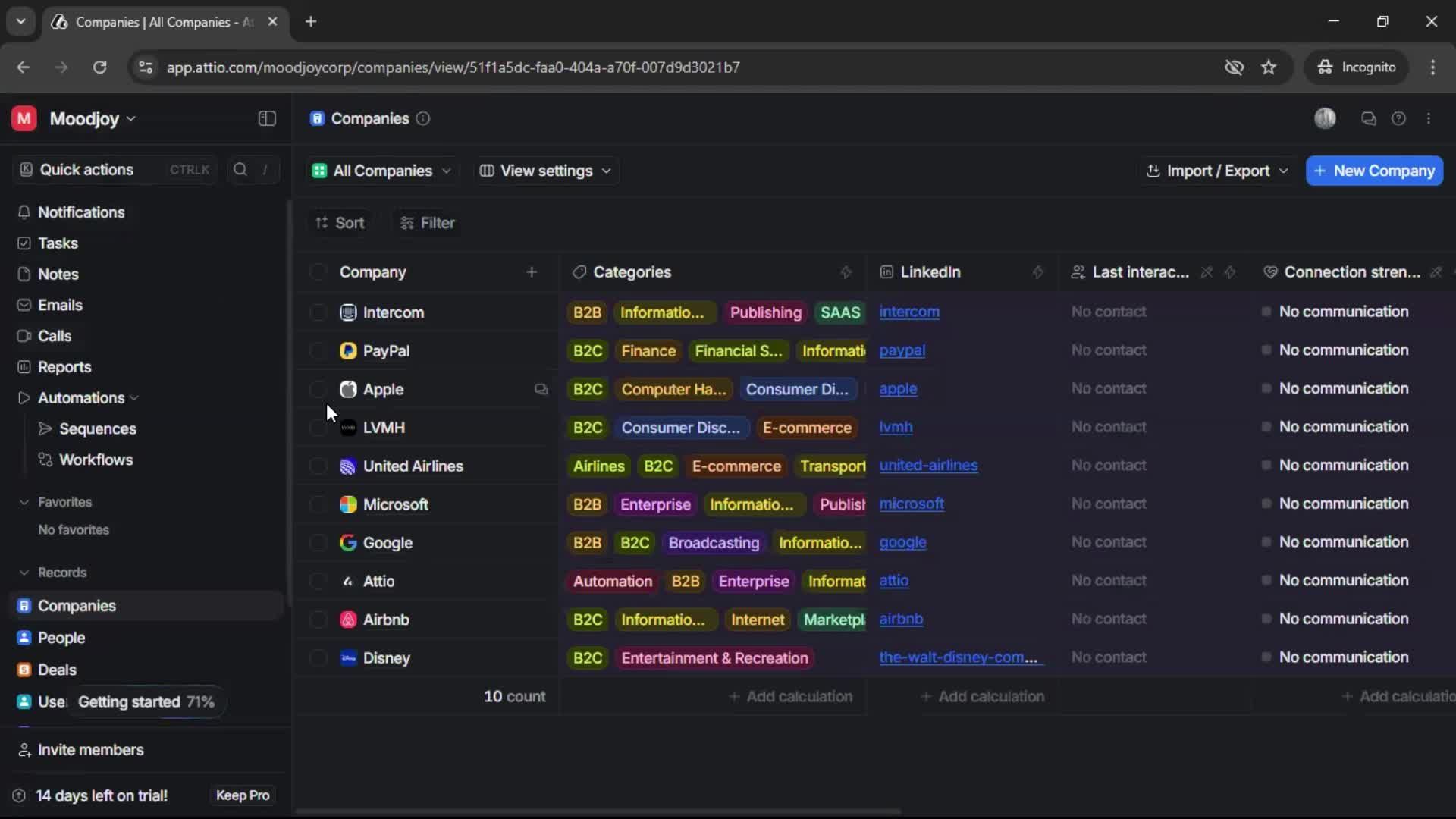1456x819 pixels.
Task: Select the Tasks sidebar item
Action: point(57,243)
